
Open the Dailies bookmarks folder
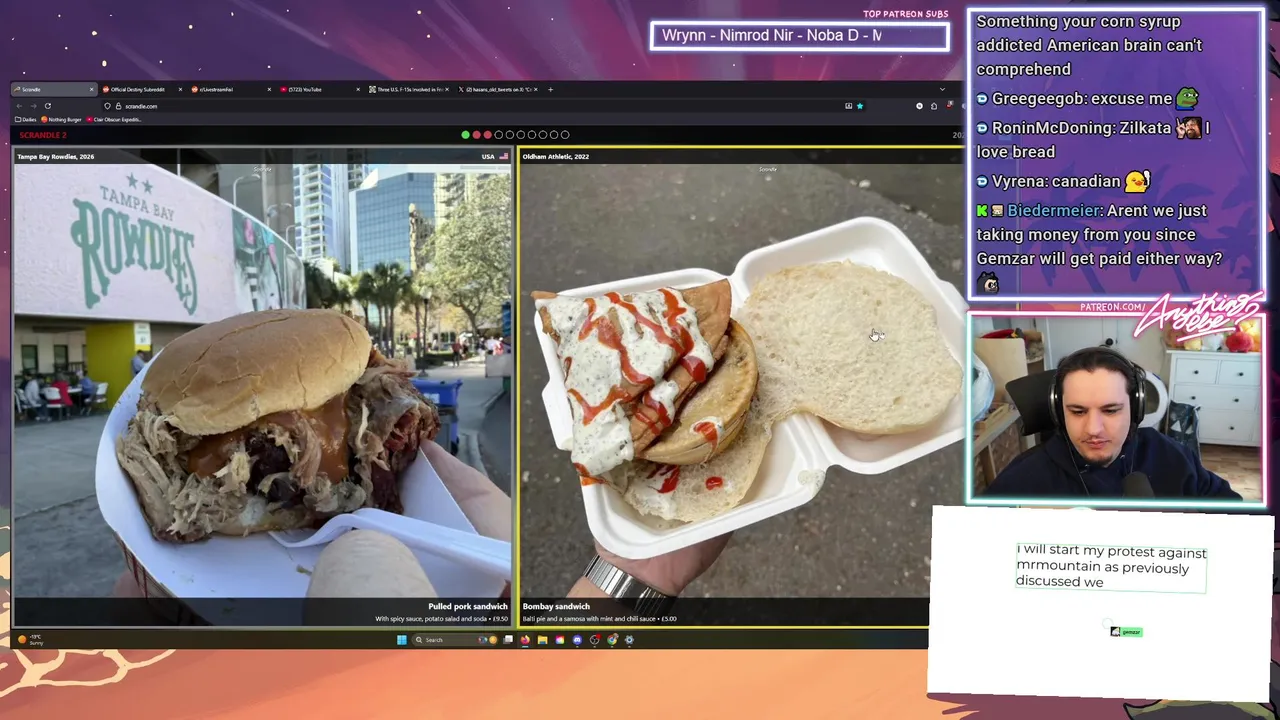25,119
